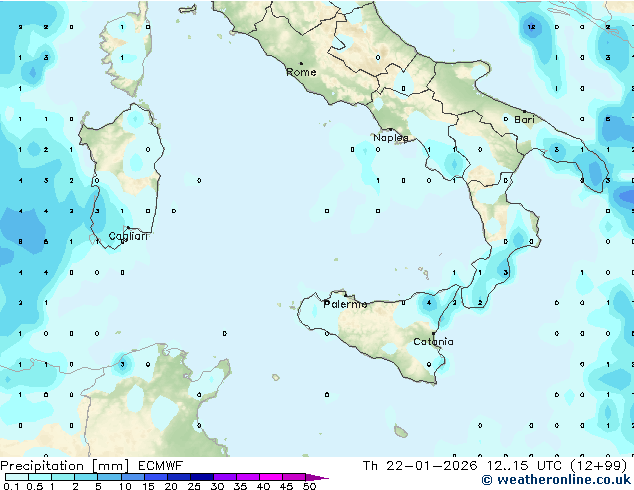Click the ECMWF model label

click(x=161, y=466)
